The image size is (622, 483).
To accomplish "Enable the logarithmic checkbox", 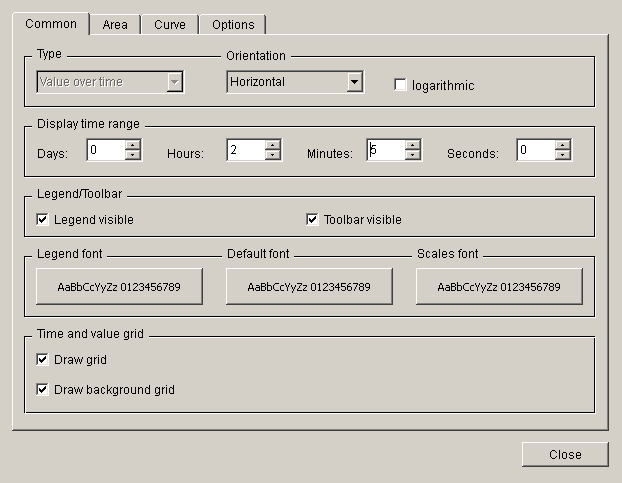I will click(x=402, y=85).
